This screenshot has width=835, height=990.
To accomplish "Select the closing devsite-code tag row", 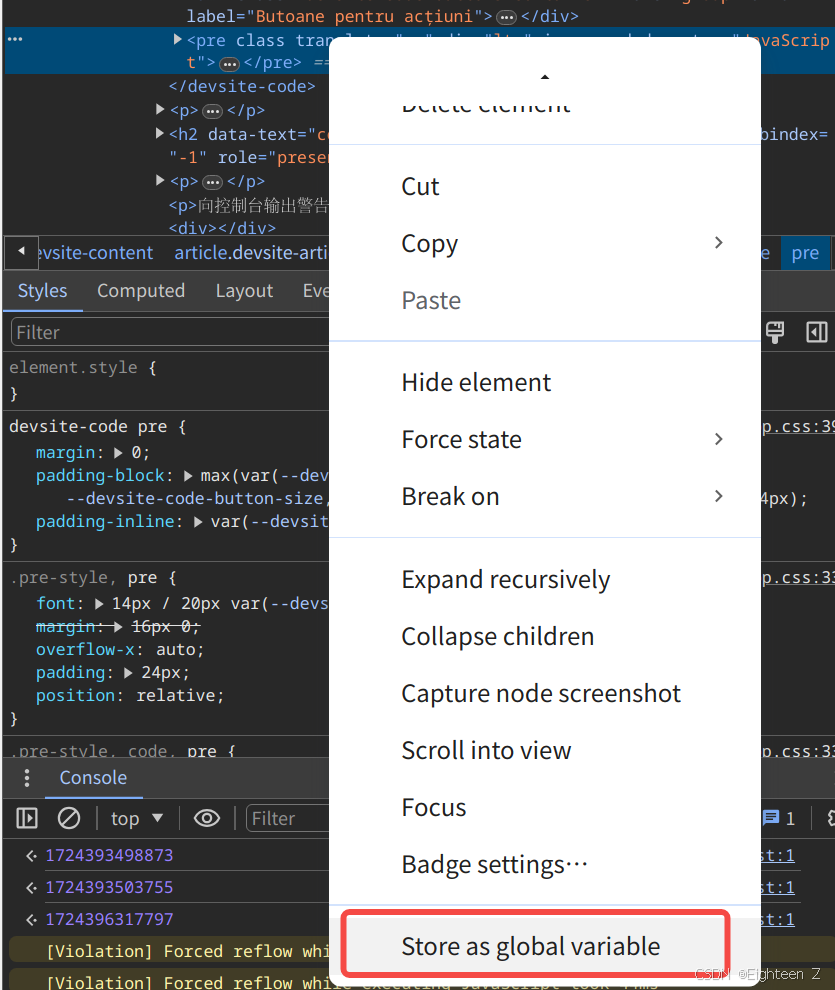I will 242,86.
